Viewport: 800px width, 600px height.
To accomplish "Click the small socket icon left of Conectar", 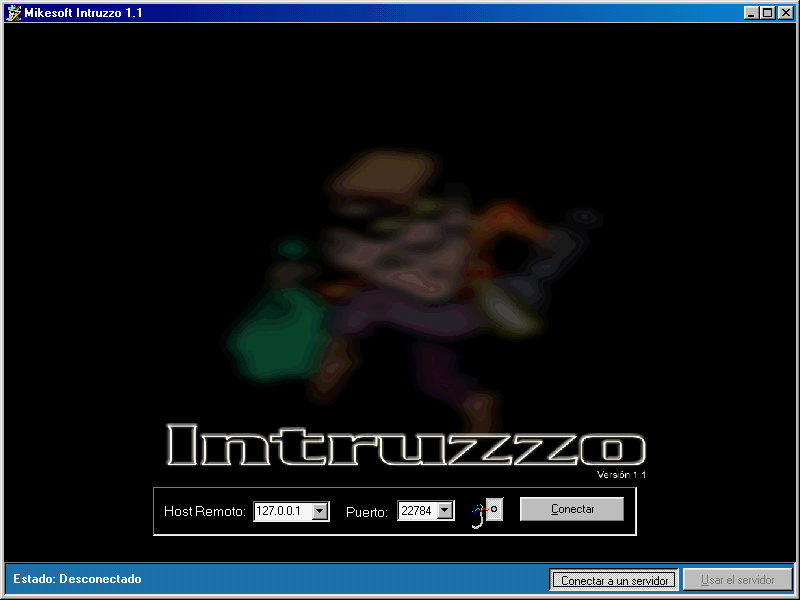I will (495, 507).
